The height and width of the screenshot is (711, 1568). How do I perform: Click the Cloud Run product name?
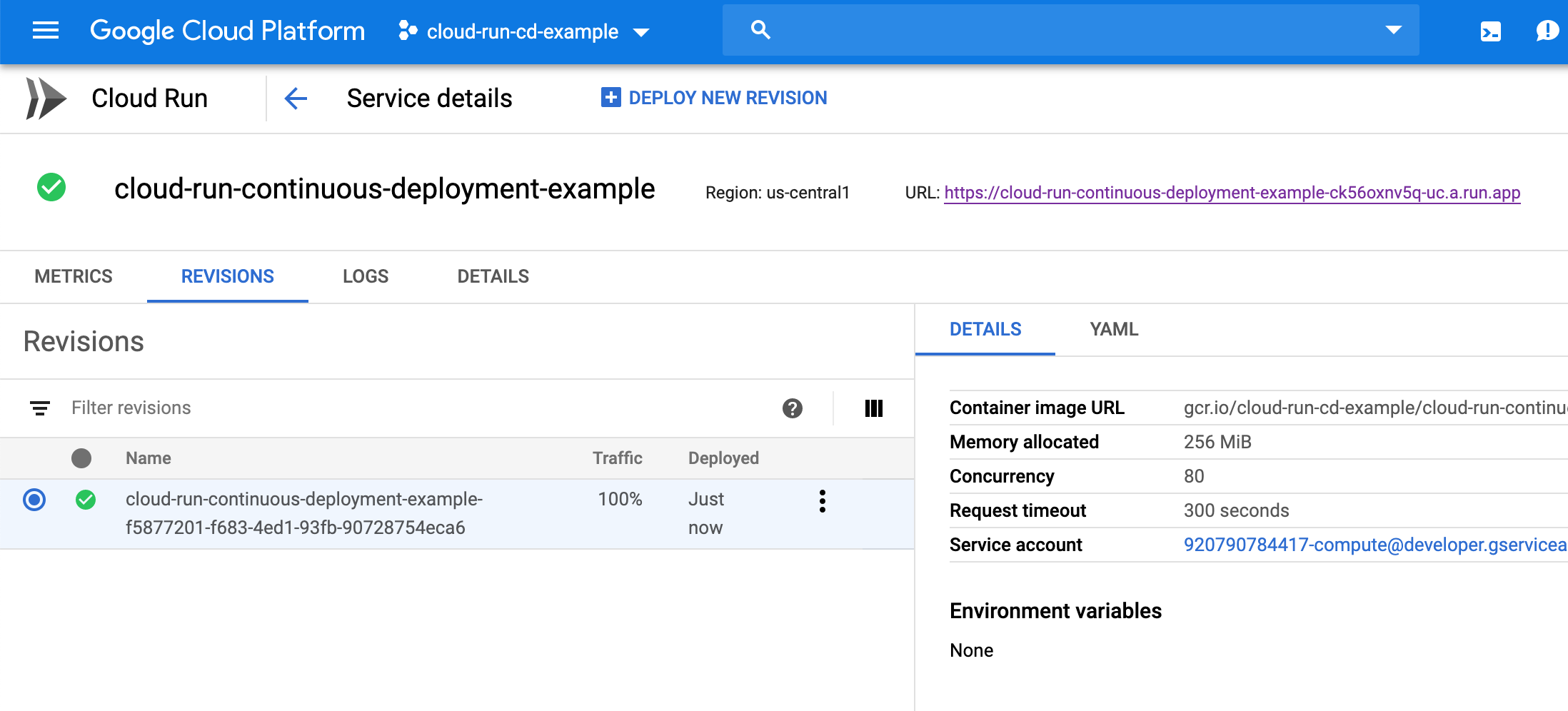pyautogui.click(x=149, y=98)
